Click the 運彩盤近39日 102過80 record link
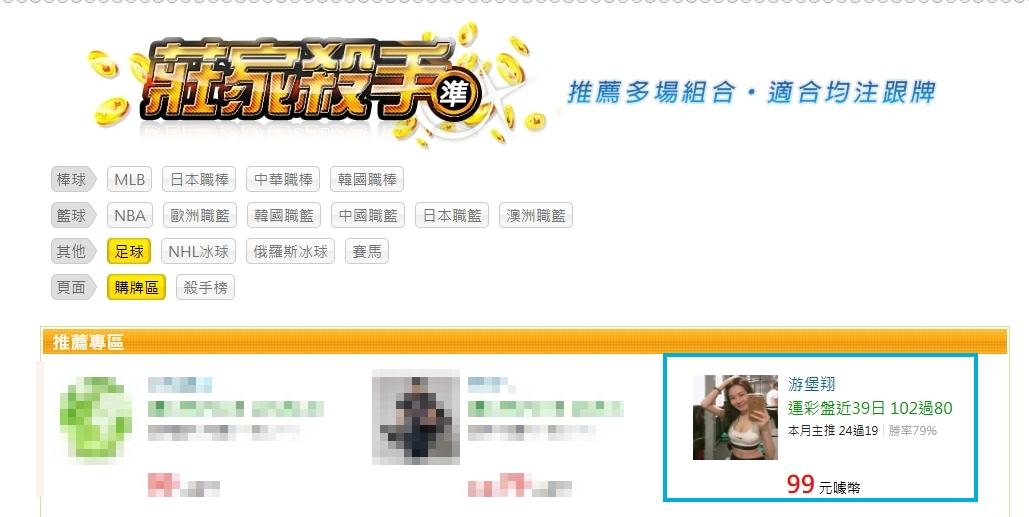Viewport: 1029px width, 517px height. point(870,408)
